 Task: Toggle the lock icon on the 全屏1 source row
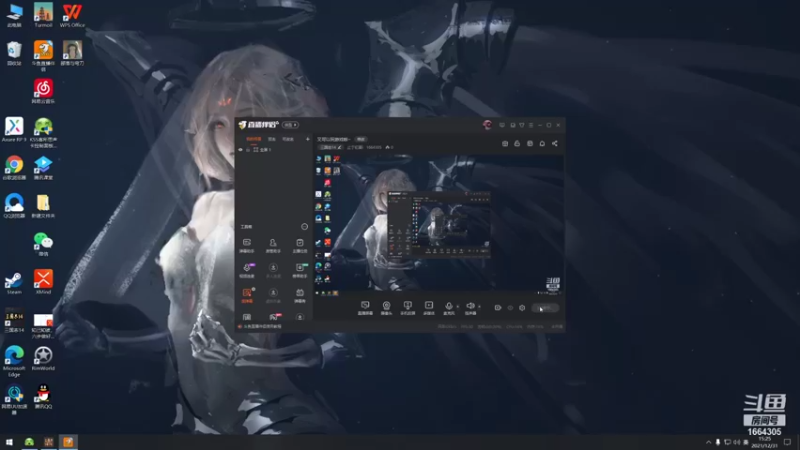(248, 149)
